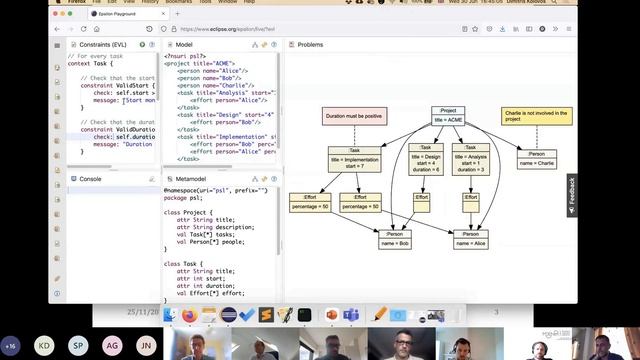Toggle reader view in the address bar
The height and width of the screenshot is (360, 640).
pyautogui.click(x=464, y=29)
